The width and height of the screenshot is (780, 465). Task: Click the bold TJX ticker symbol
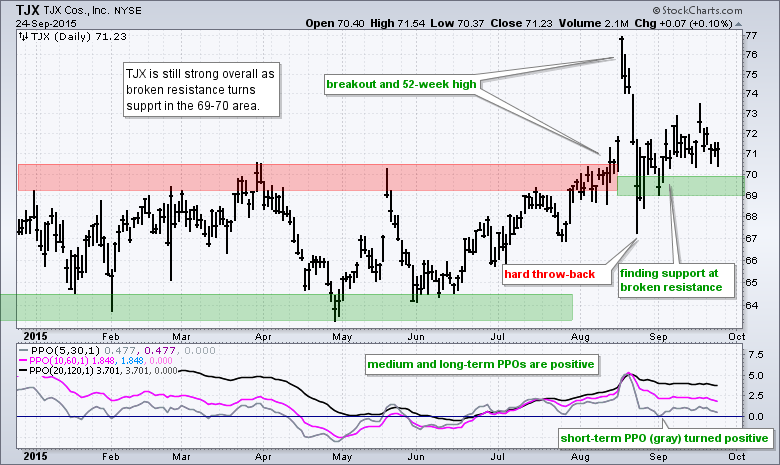point(27,9)
